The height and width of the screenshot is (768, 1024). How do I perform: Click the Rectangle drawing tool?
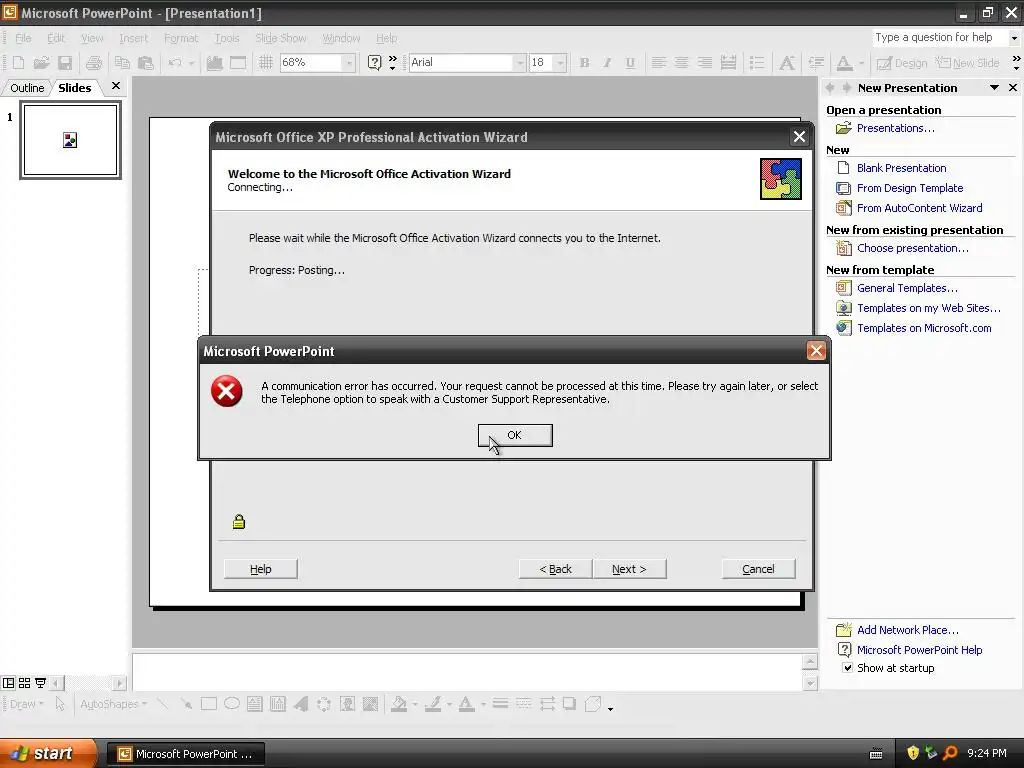(x=209, y=704)
